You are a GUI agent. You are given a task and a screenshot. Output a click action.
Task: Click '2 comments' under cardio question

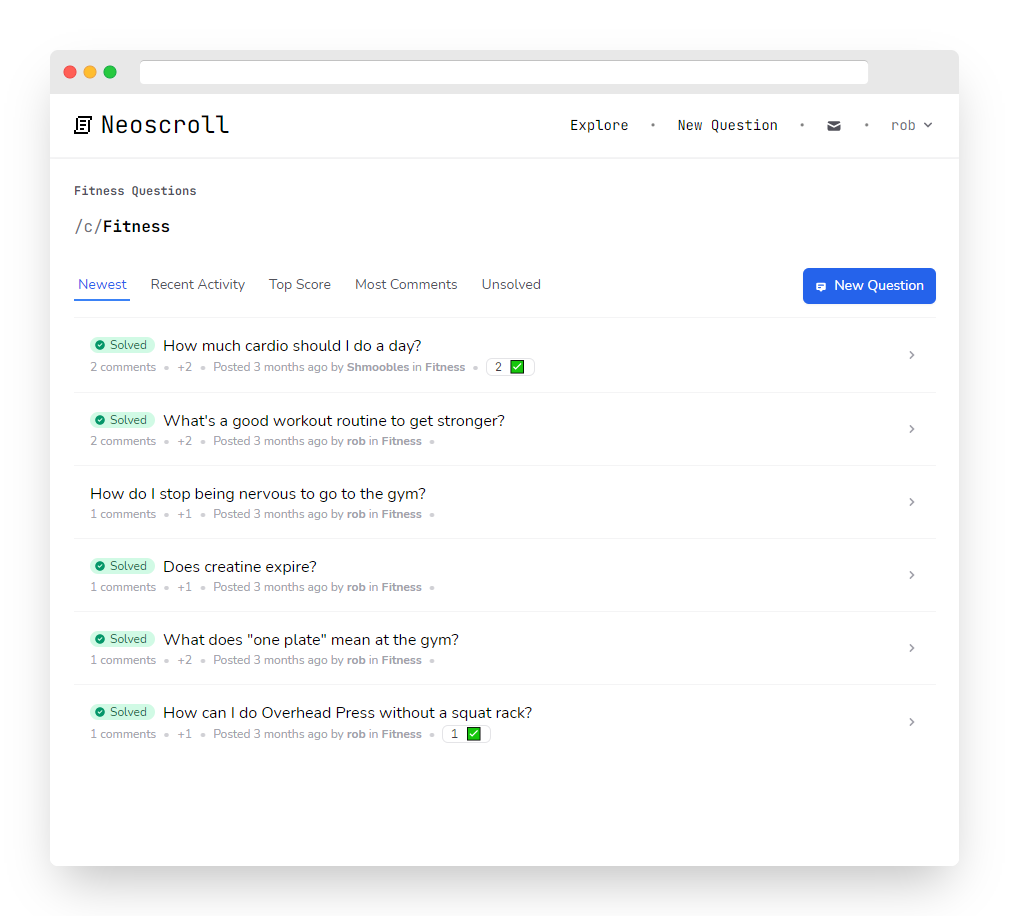point(123,367)
